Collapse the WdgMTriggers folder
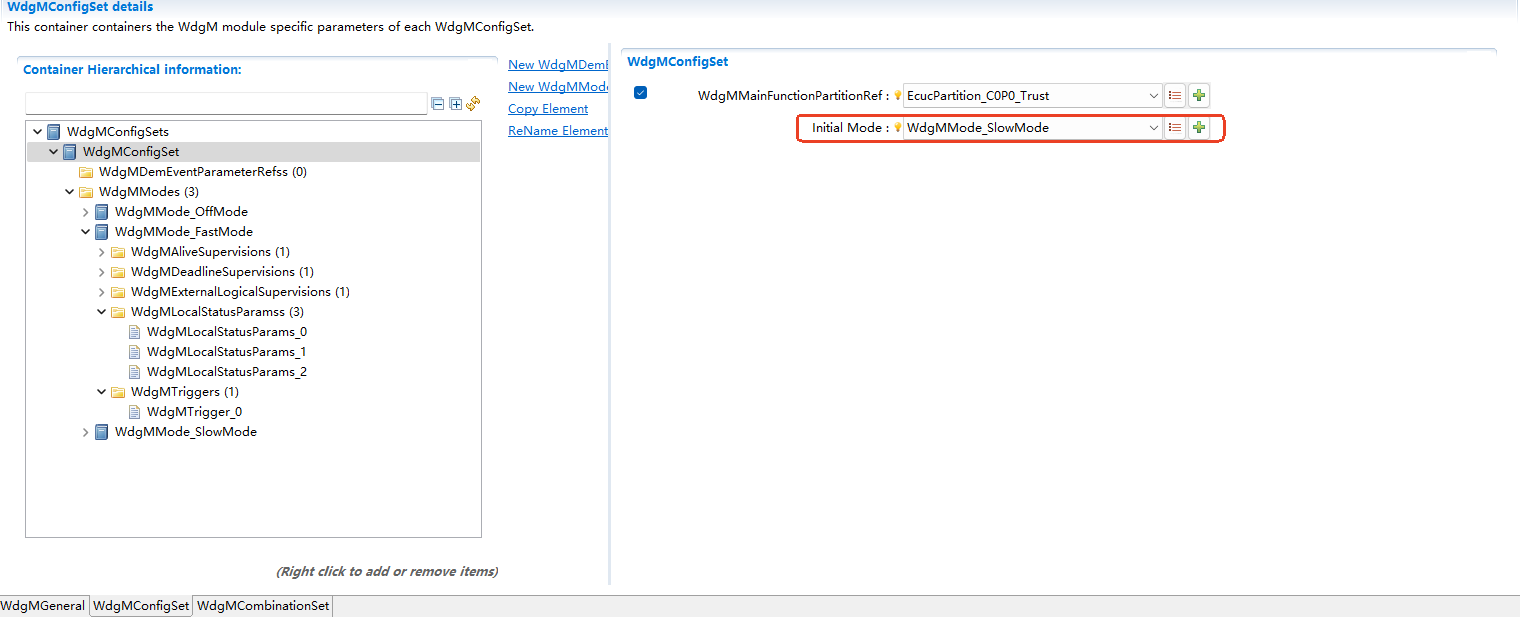Image resolution: width=1520 pixels, height=617 pixels. tap(102, 392)
